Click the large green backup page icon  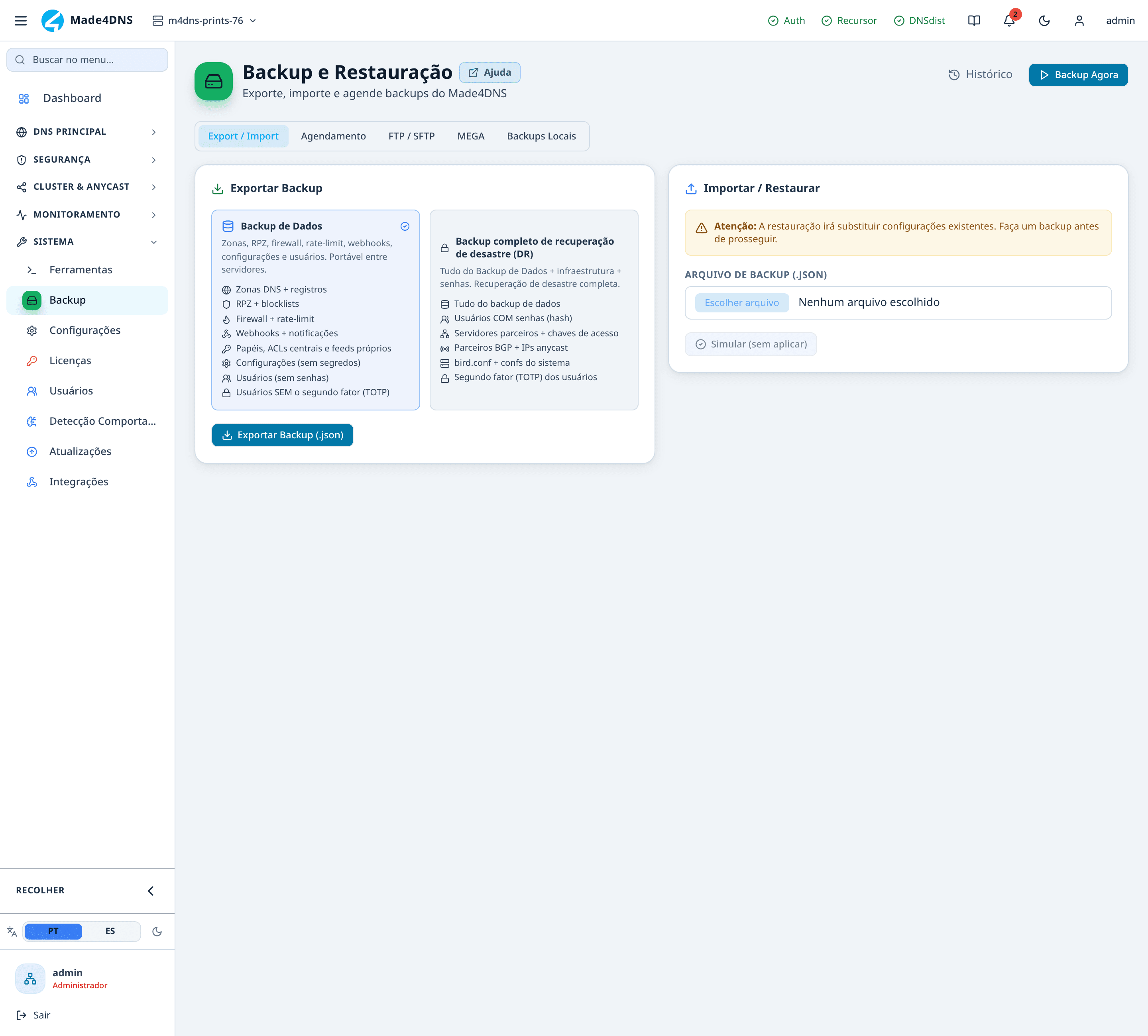pos(214,81)
